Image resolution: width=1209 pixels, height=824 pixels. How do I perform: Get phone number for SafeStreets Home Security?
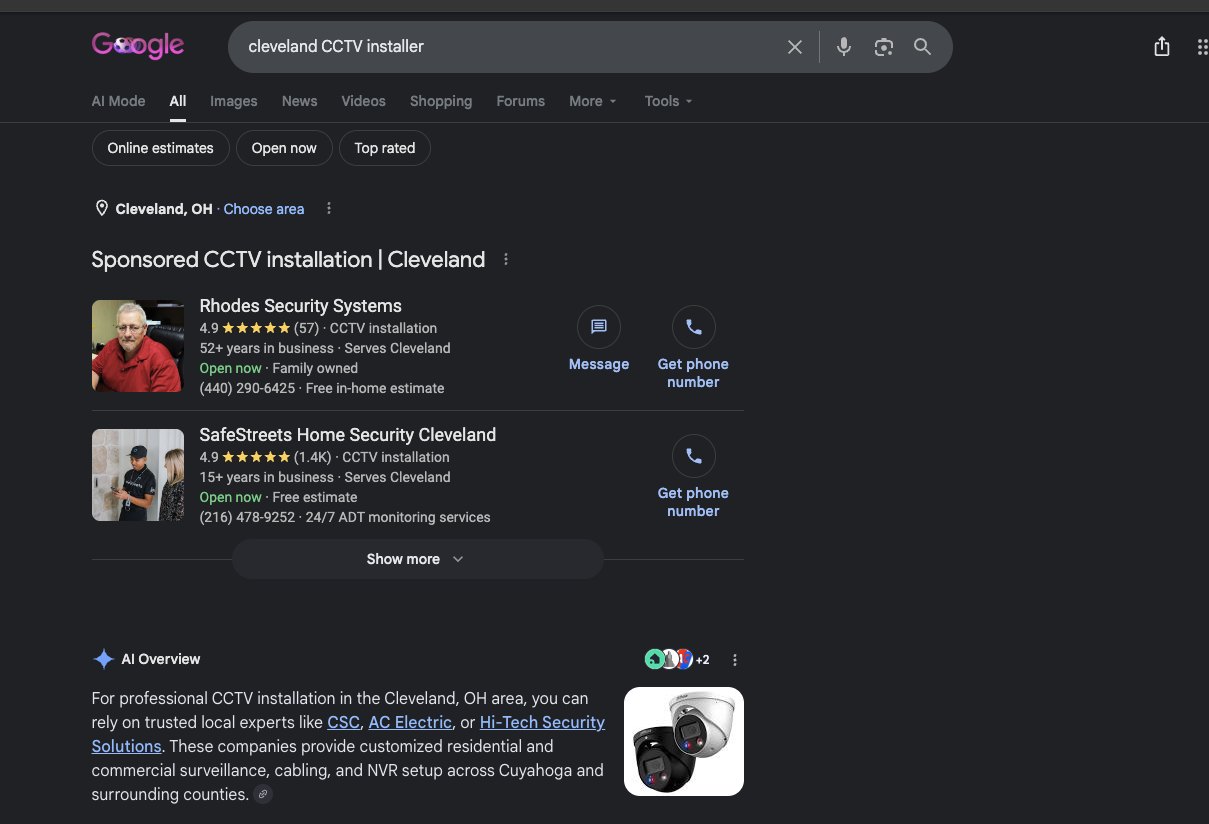click(693, 477)
